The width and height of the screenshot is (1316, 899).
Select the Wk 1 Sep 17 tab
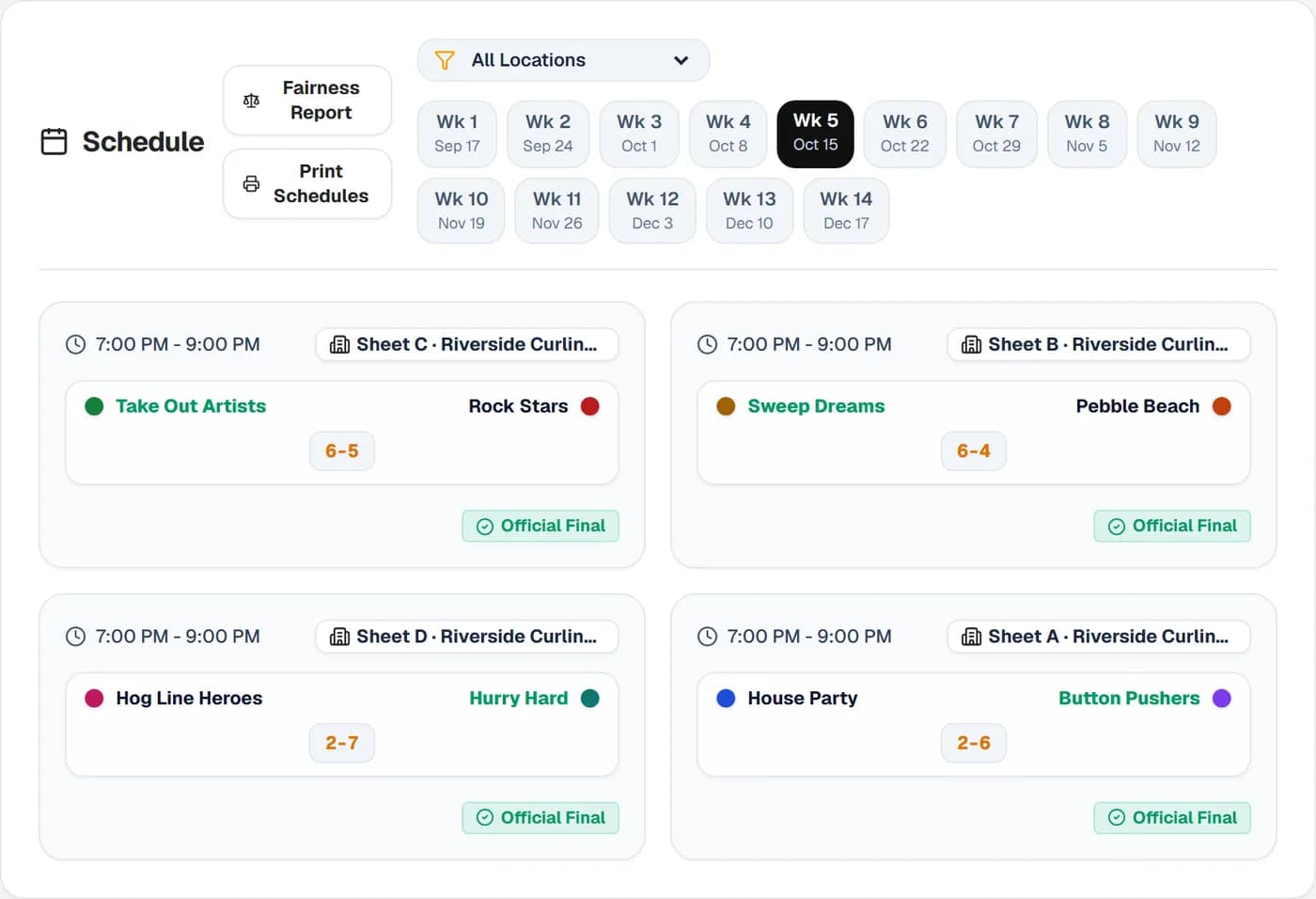click(457, 134)
